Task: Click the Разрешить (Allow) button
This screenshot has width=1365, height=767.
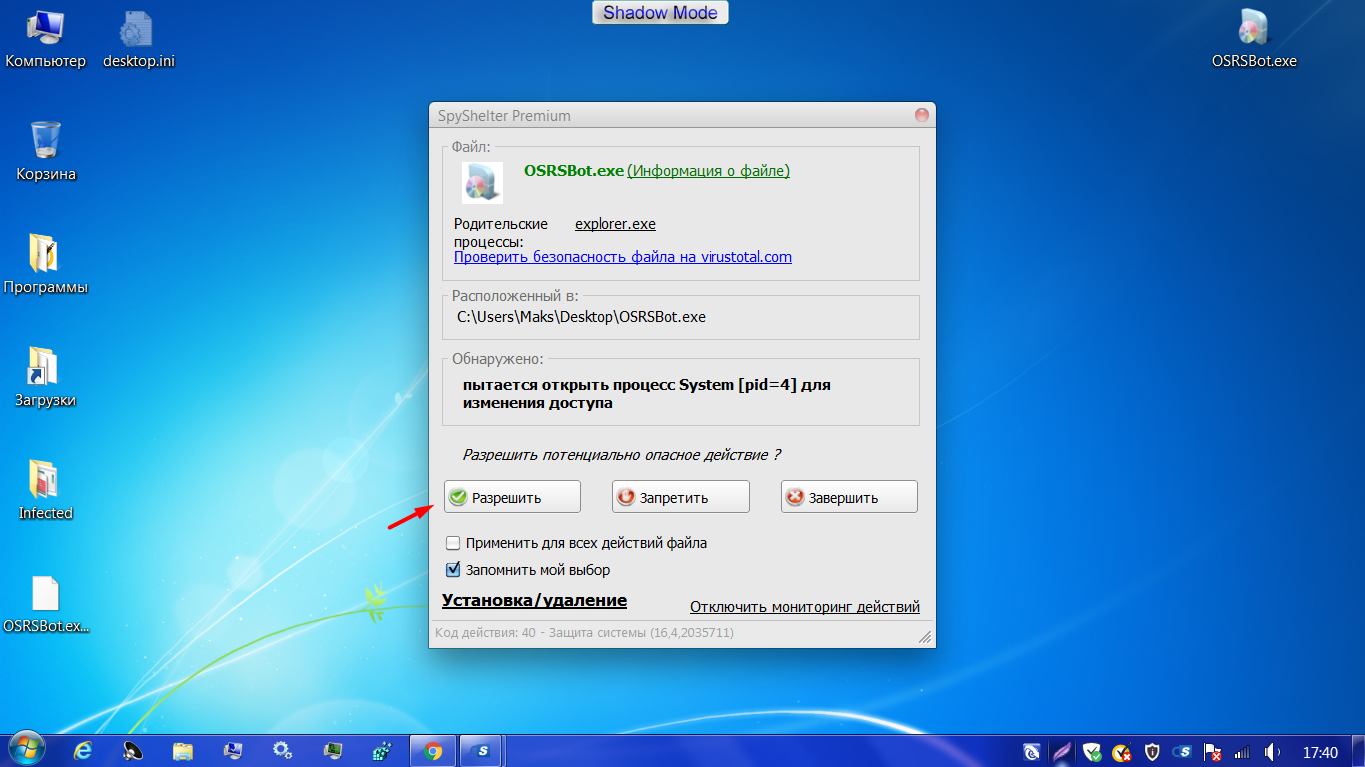Action: 512,497
